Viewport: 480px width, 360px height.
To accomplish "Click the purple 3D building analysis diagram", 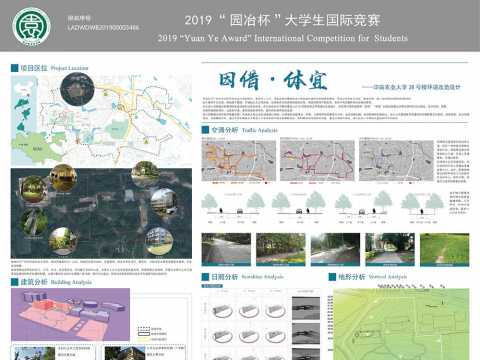I will (70, 314).
